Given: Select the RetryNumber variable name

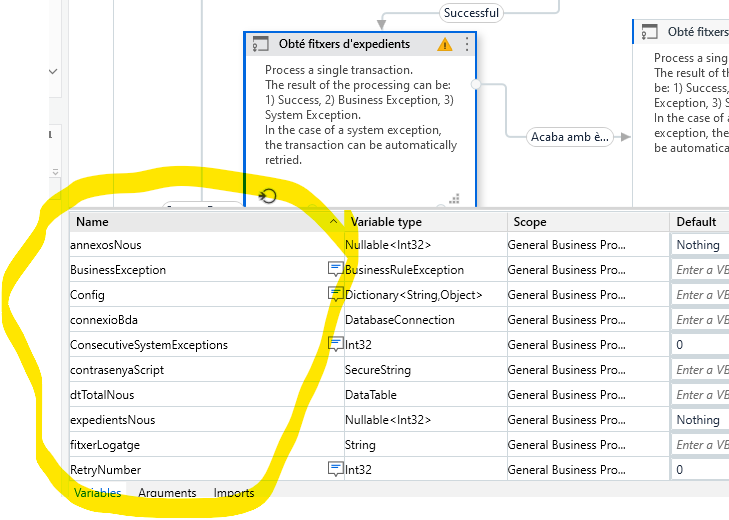Looking at the screenshot, I should tap(106, 470).
